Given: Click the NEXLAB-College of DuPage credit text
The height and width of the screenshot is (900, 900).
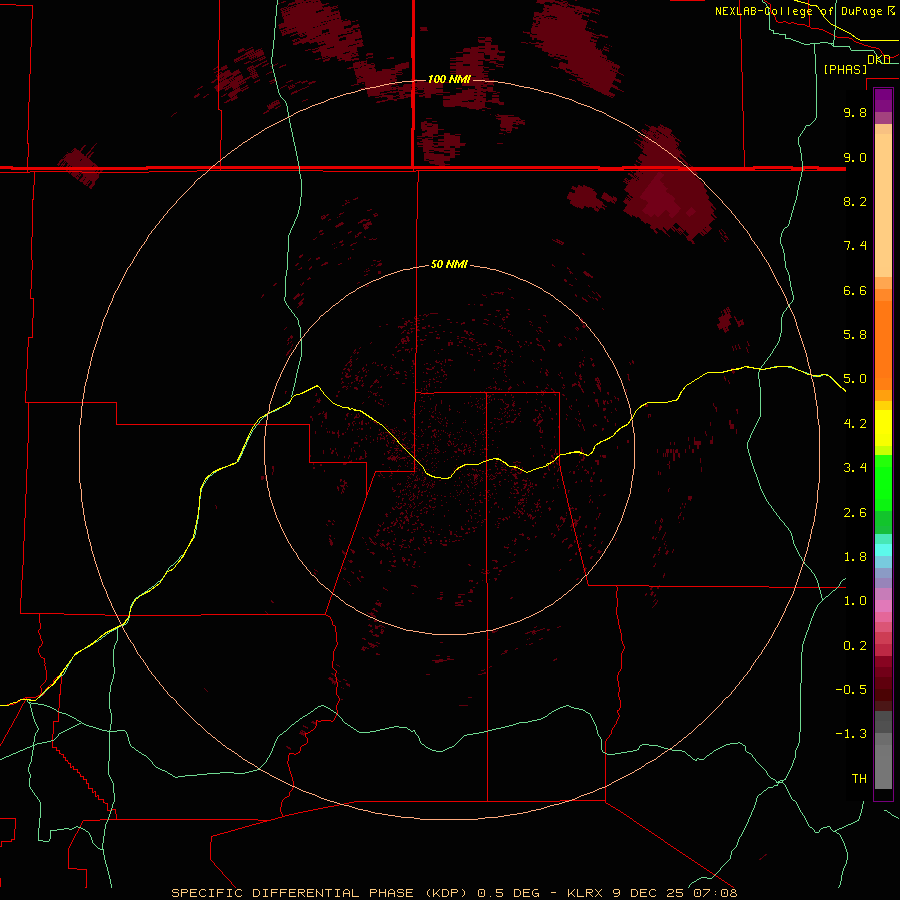Looking at the screenshot, I should tap(799, 11).
